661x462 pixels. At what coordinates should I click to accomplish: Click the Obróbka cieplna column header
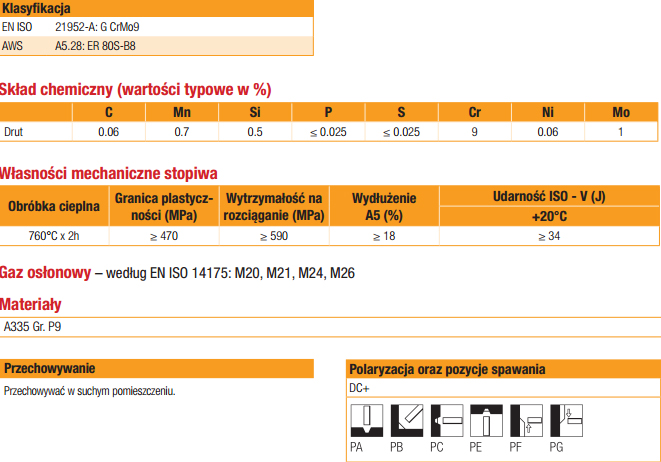(53, 207)
